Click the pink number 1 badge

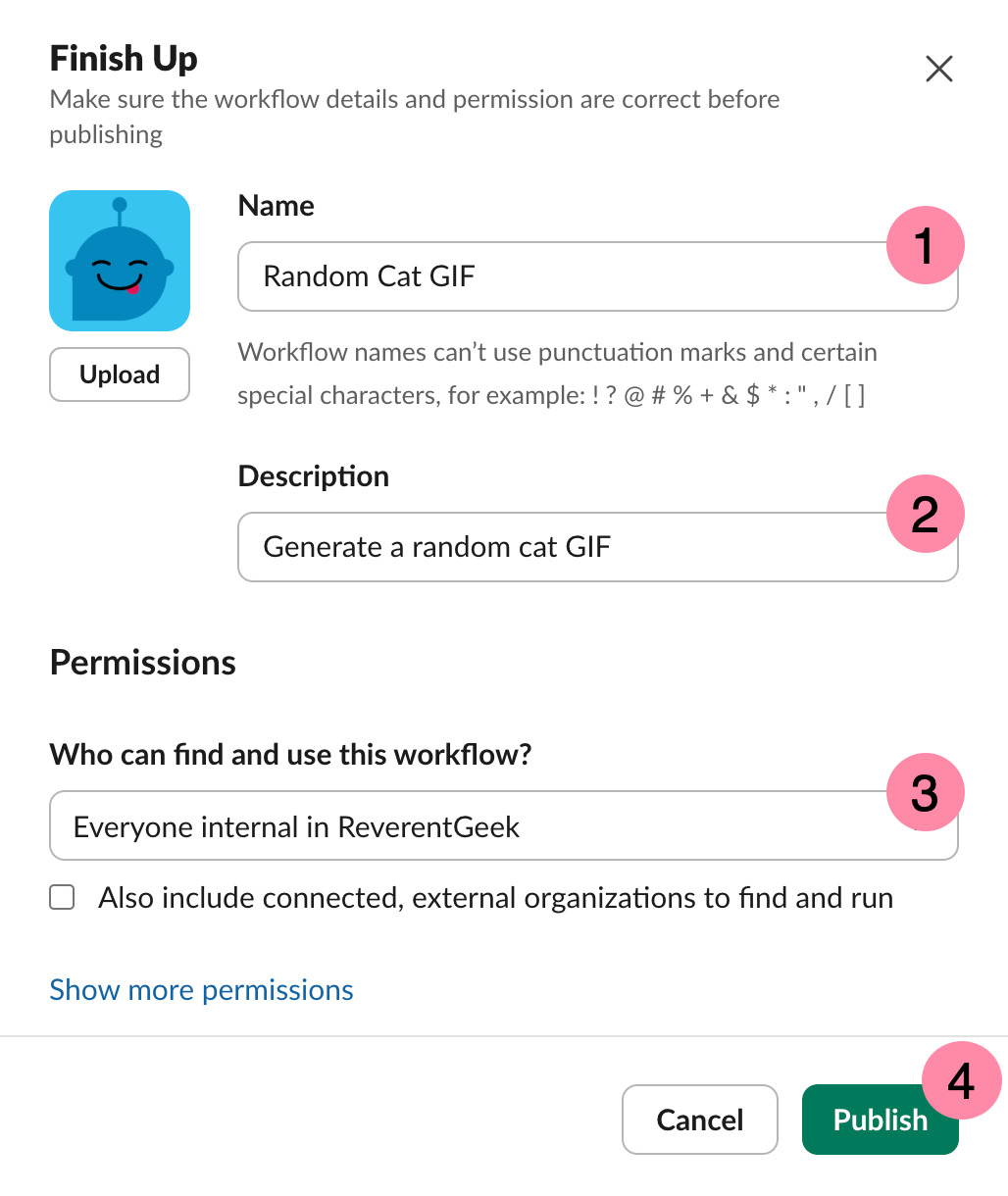[925, 245]
